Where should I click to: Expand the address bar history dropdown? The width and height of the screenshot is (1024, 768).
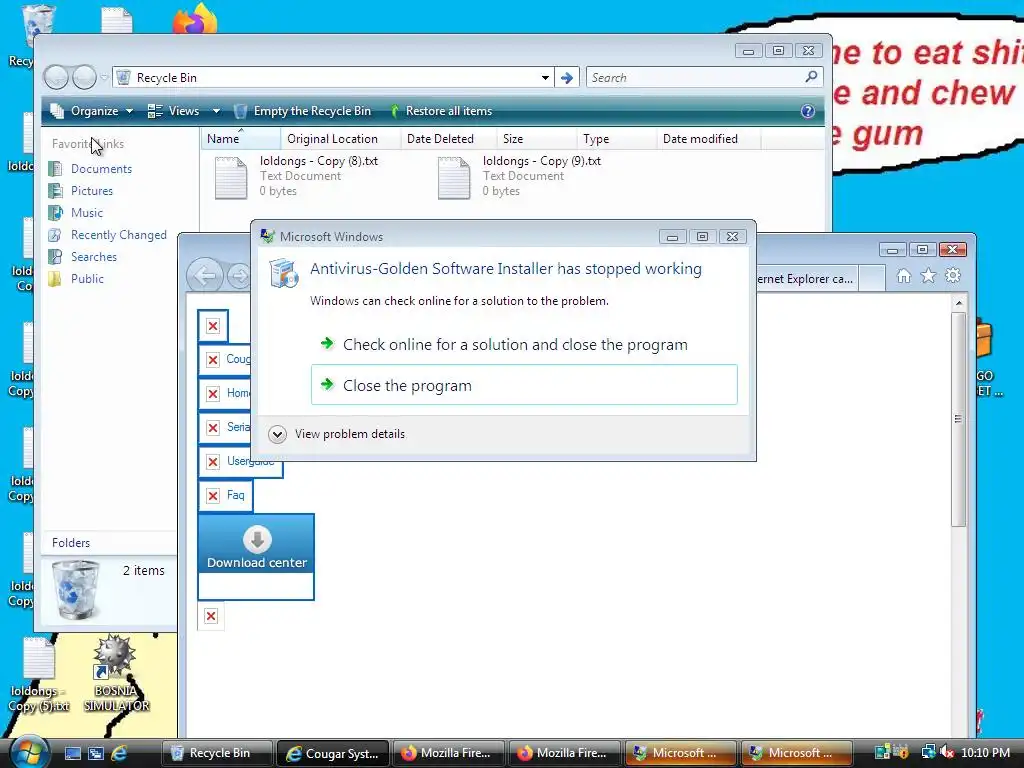click(545, 78)
